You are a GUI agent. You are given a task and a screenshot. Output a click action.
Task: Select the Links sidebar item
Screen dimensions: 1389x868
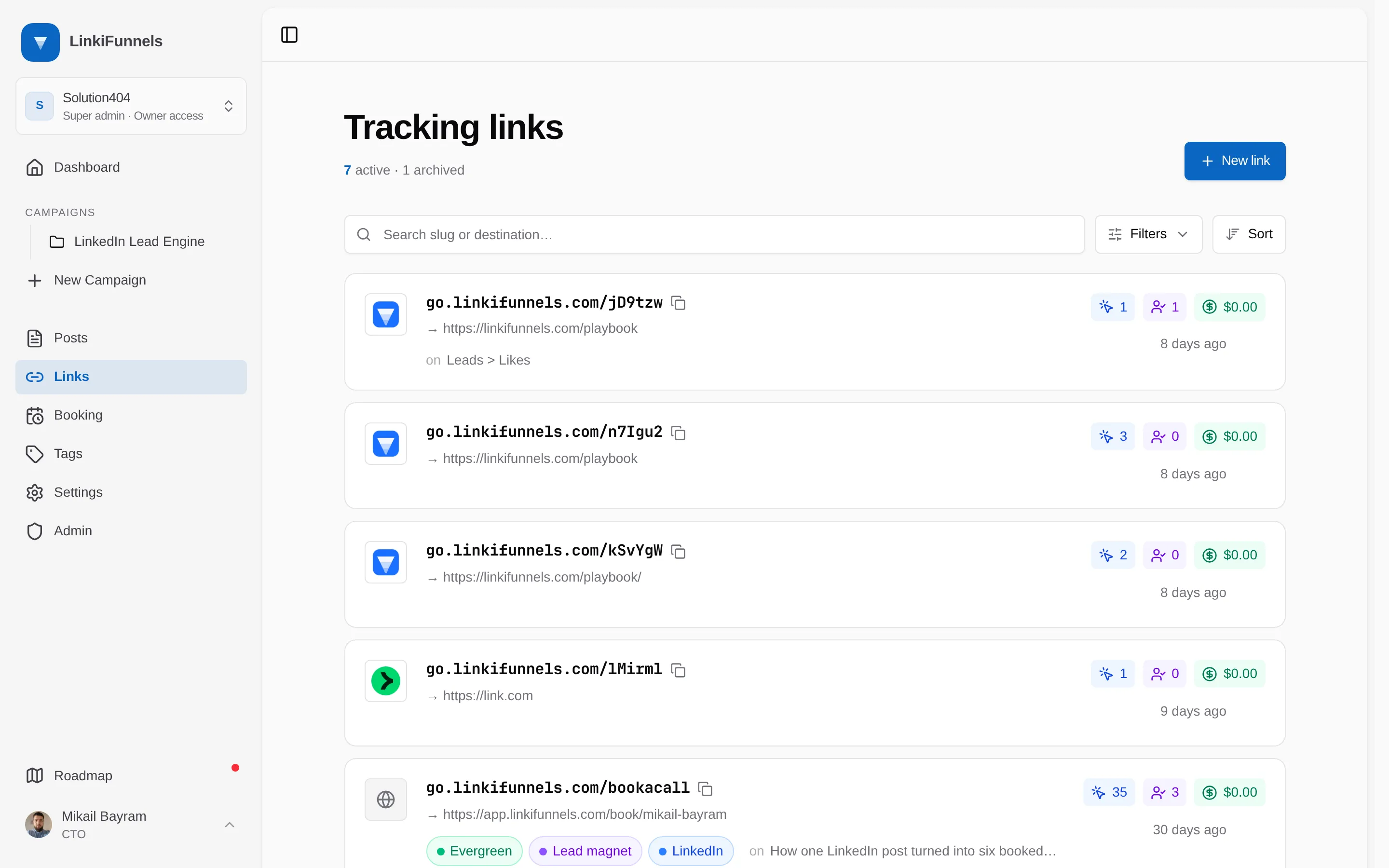tap(132, 377)
